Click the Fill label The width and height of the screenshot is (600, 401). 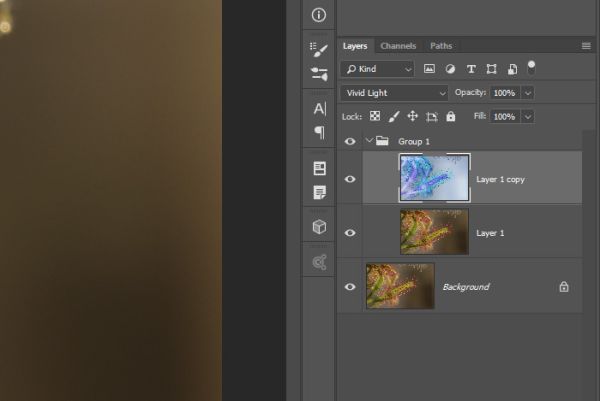480,116
